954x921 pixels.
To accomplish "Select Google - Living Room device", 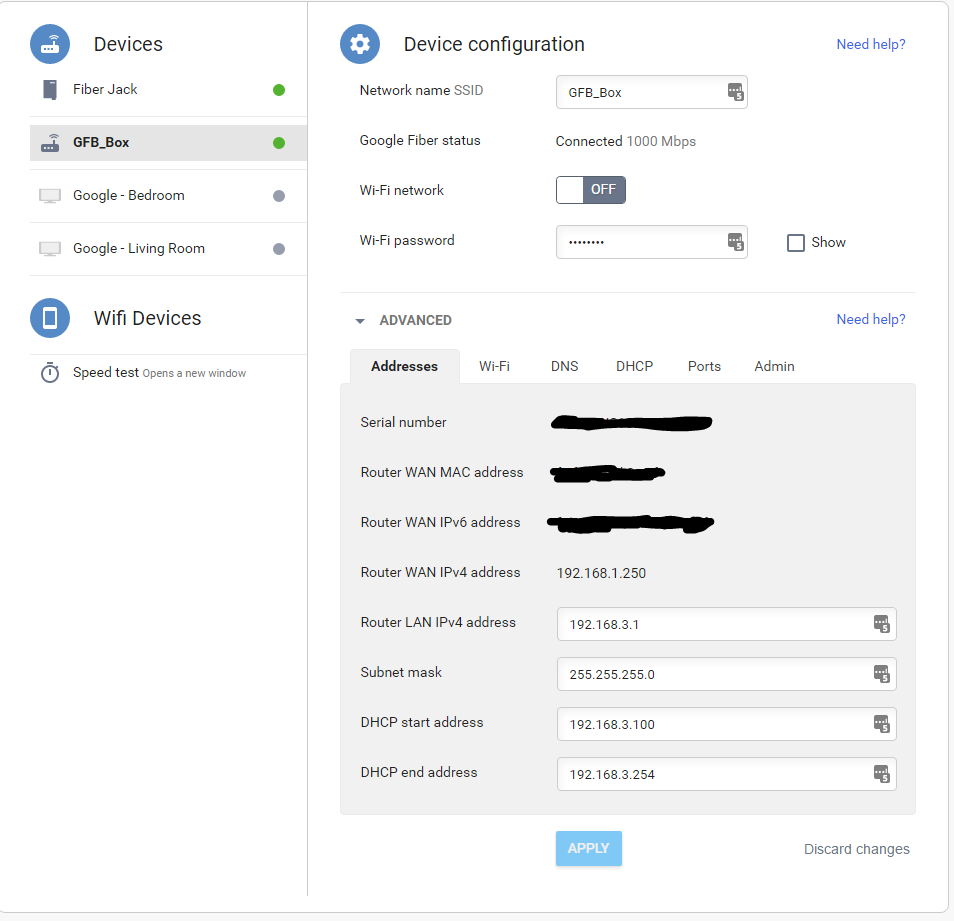I will click(x=138, y=249).
